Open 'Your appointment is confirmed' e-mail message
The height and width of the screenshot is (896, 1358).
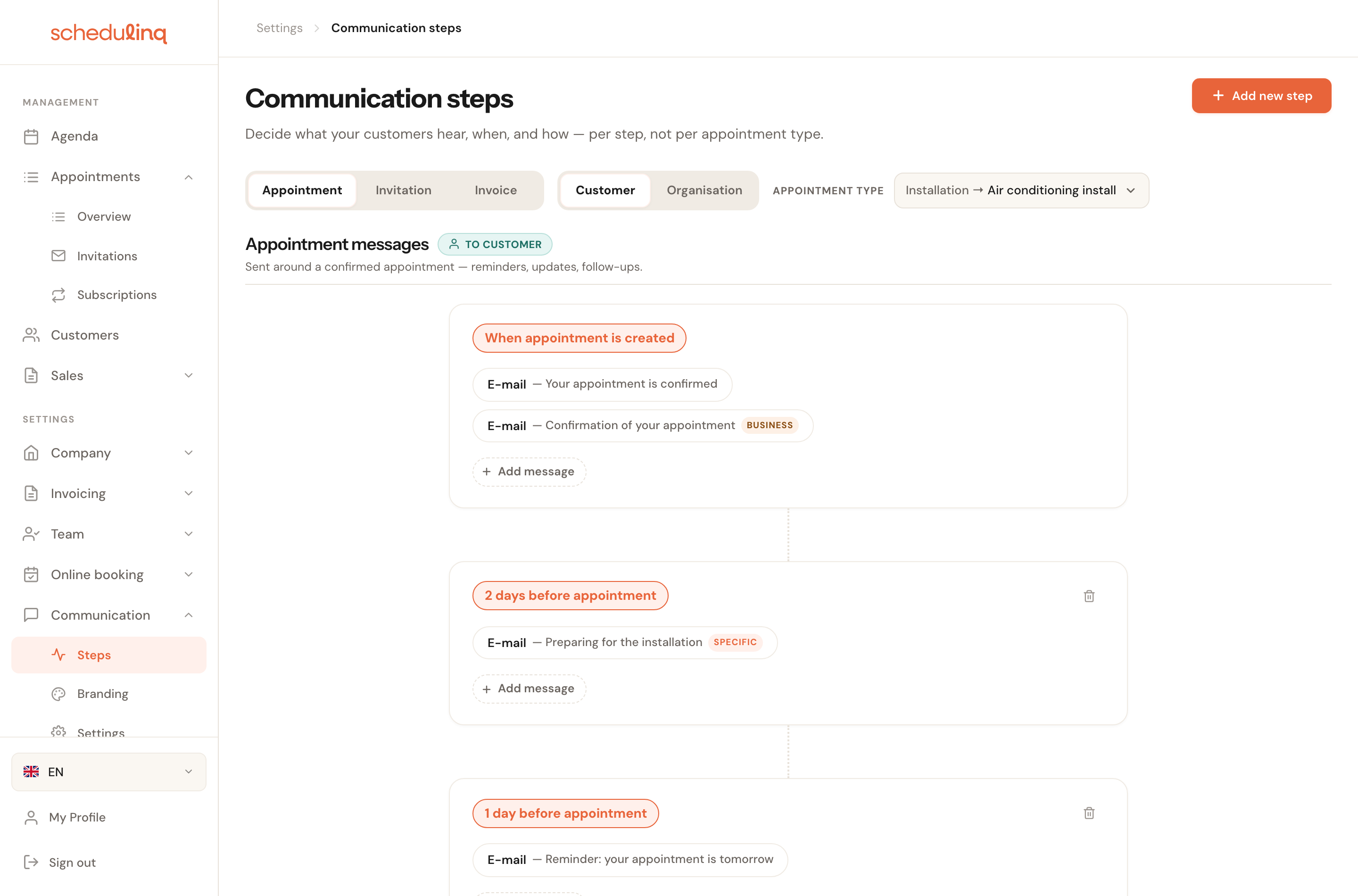[602, 384]
